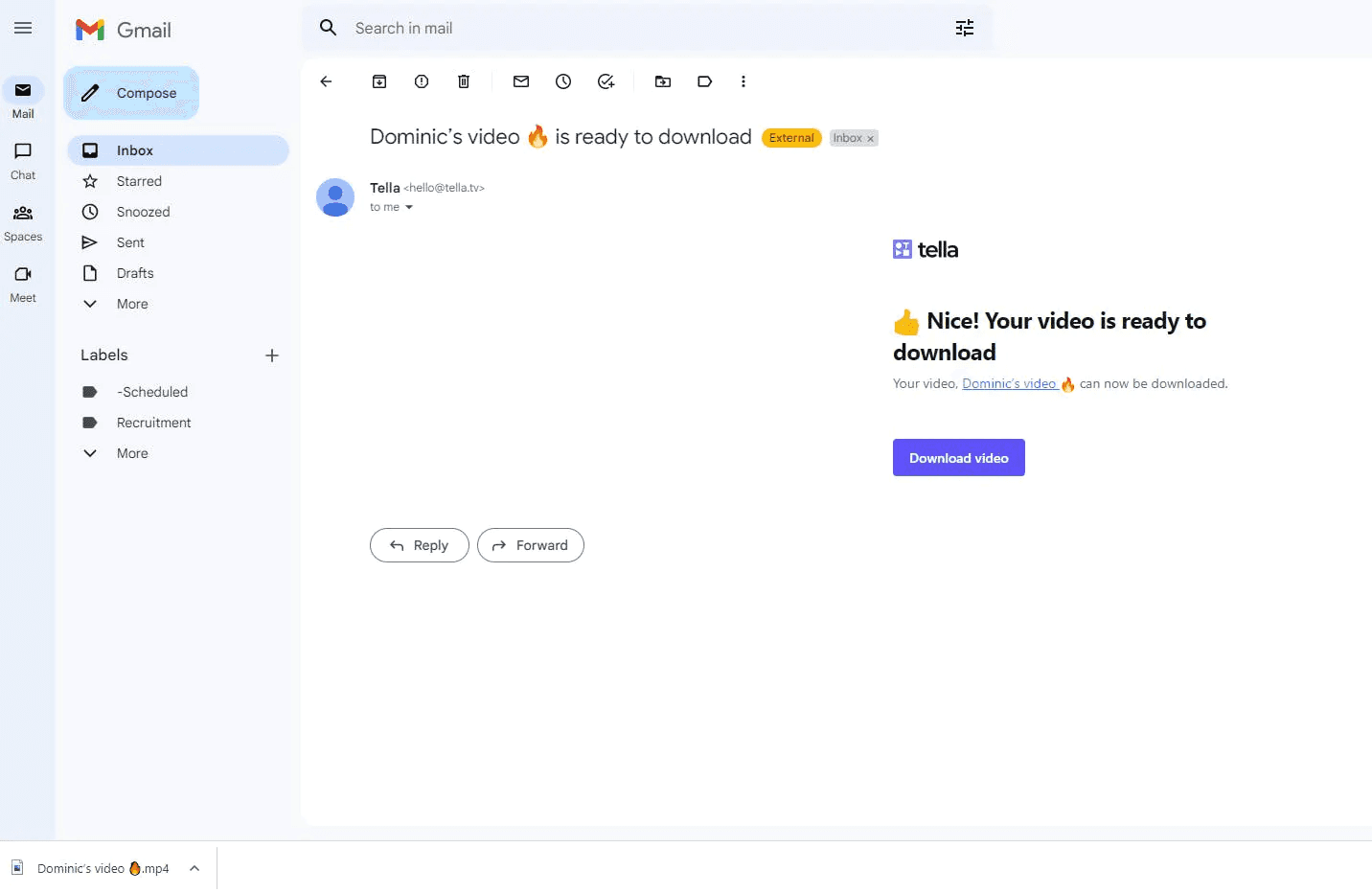Image resolution: width=1372 pixels, height=893 pixels.
Task: Snooze this email with clock icon
Action: pos(563,81)
